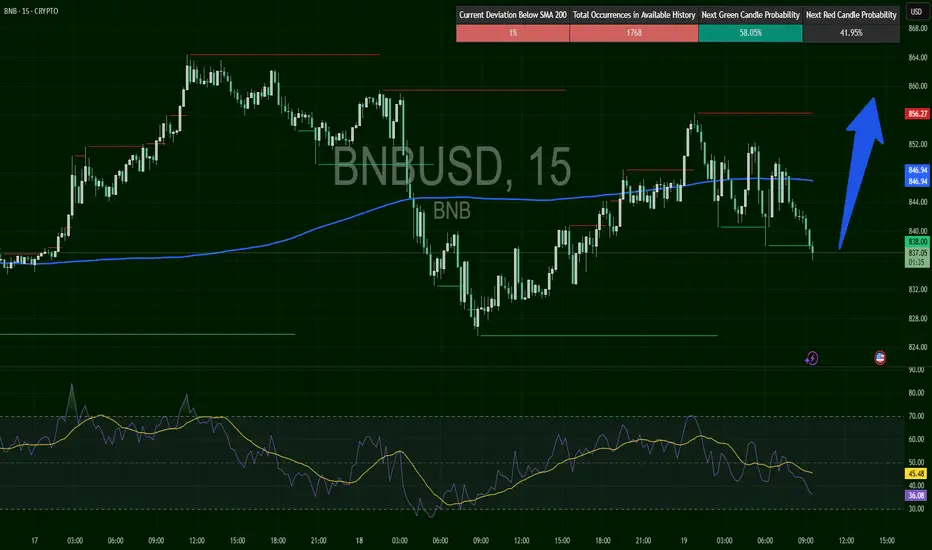Click the 868.00 price axis label
Image resolution: width=932 pixels, height=550 pixels.
[x=917, y=28]
